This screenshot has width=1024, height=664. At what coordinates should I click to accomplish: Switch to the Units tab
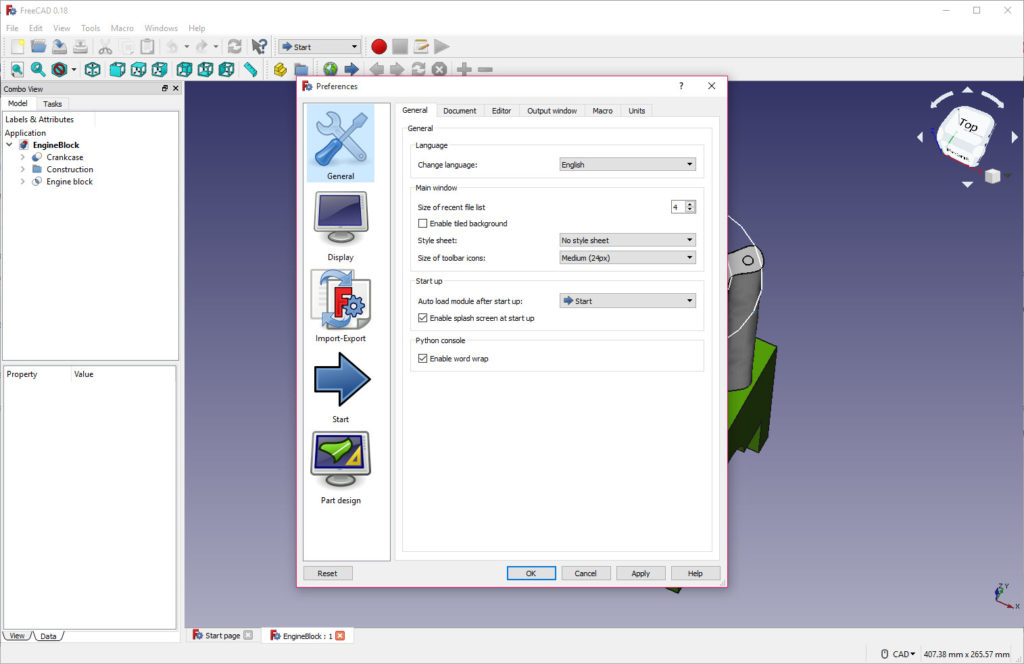point(637,111)
